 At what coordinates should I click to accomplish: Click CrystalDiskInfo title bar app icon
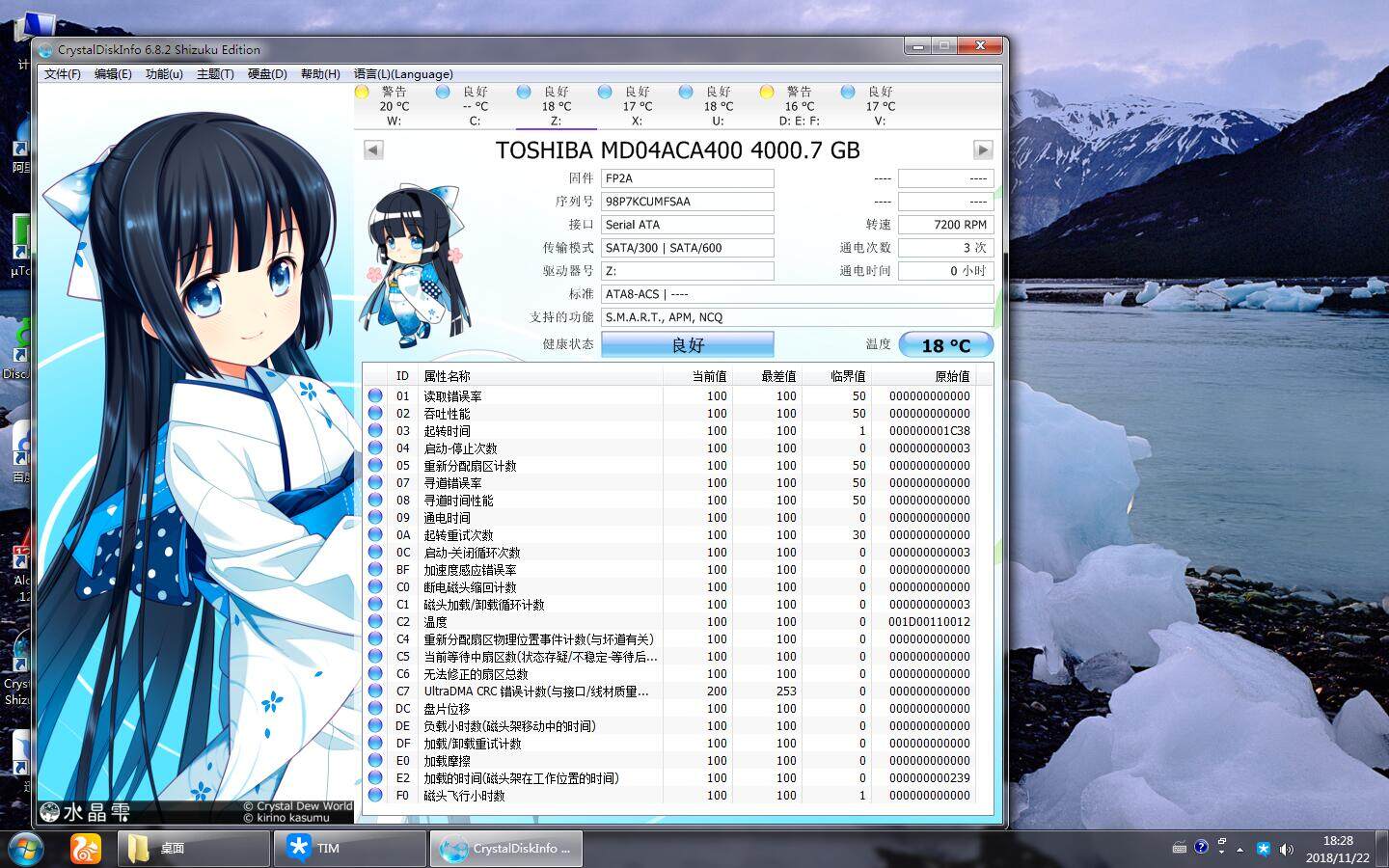(x=45, y=49)
